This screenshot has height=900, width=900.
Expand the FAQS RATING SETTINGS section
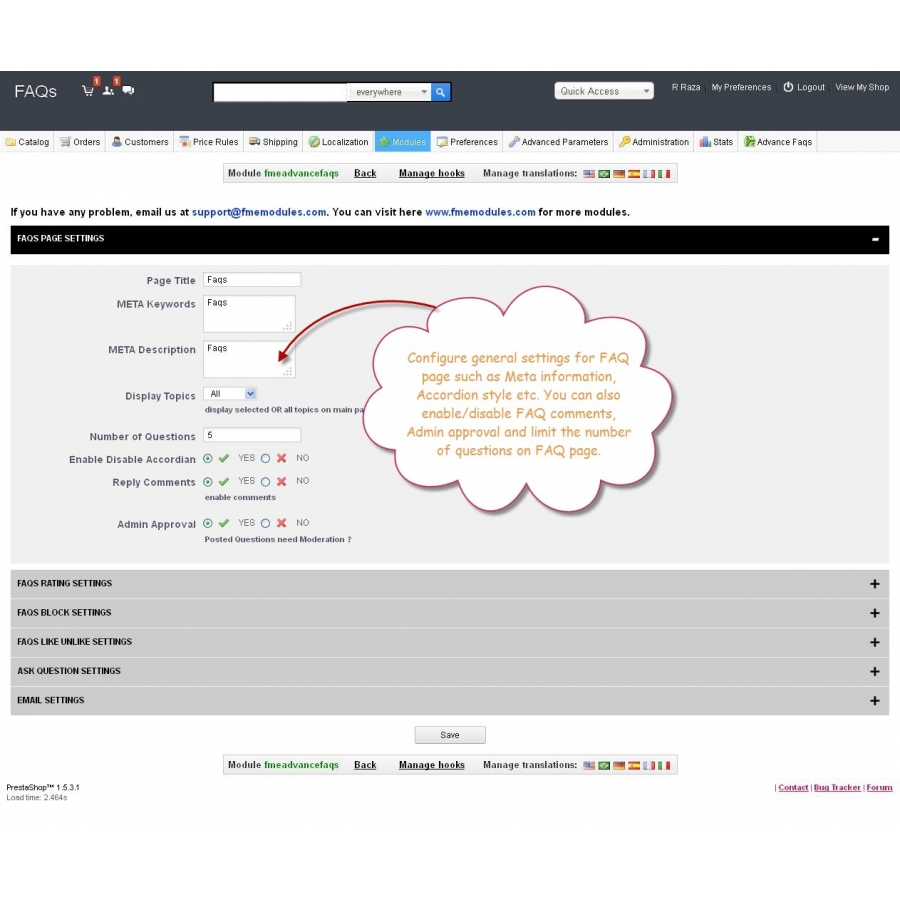(x=874, y=583)
